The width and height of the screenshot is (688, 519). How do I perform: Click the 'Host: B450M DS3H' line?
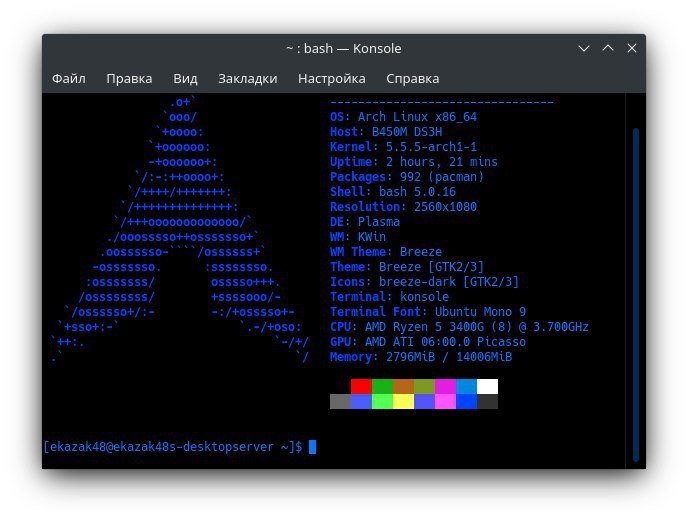(x=386, y=132)
